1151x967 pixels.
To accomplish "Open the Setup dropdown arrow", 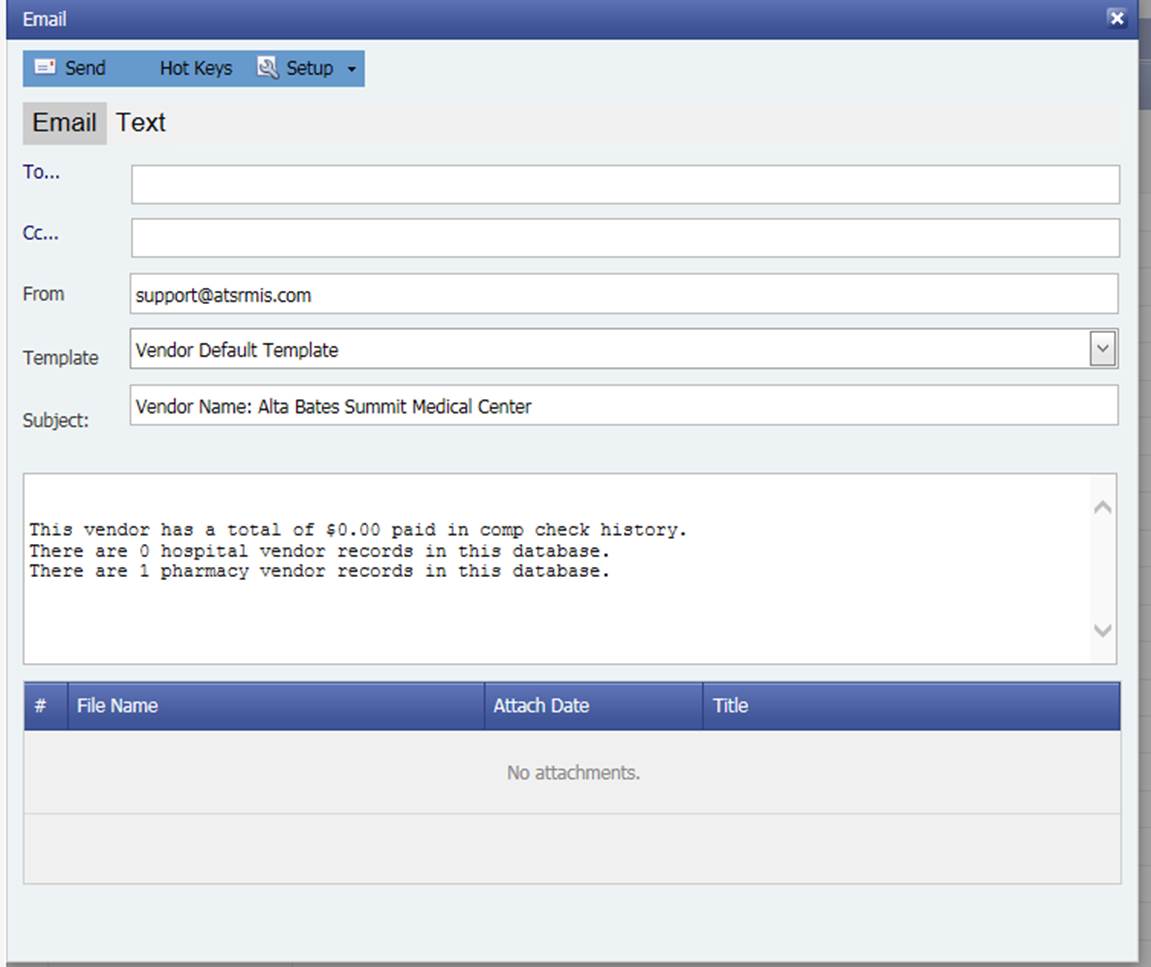I will [350, 68].
